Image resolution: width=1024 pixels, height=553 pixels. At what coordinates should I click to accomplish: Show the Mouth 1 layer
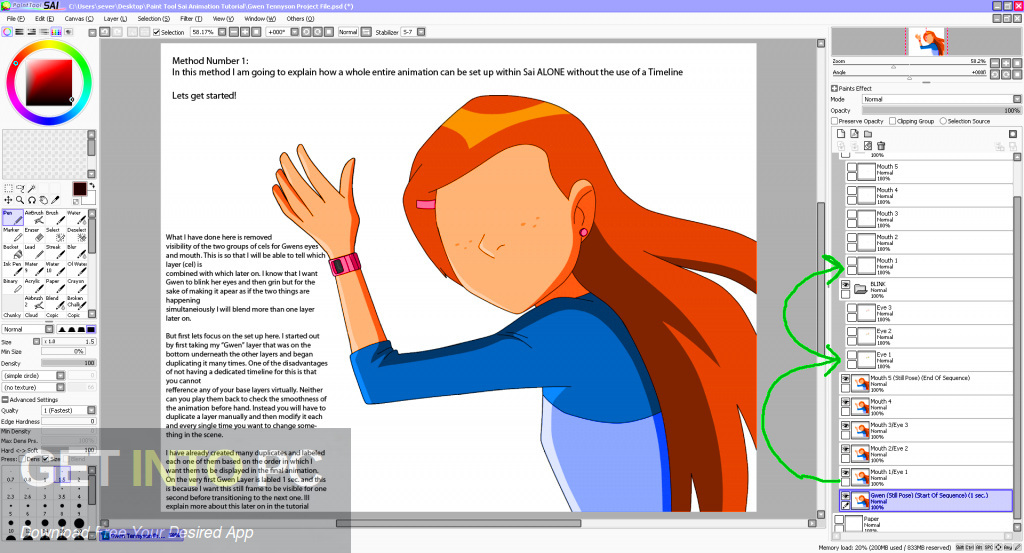pos(852,261)
